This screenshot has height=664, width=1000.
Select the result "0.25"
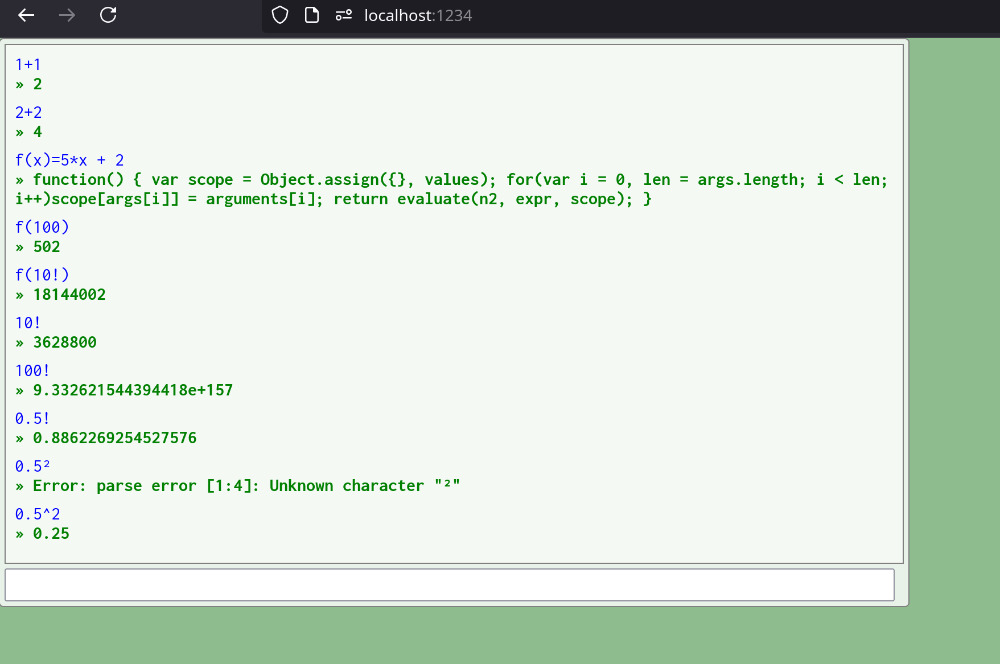[x=51, y=534]
